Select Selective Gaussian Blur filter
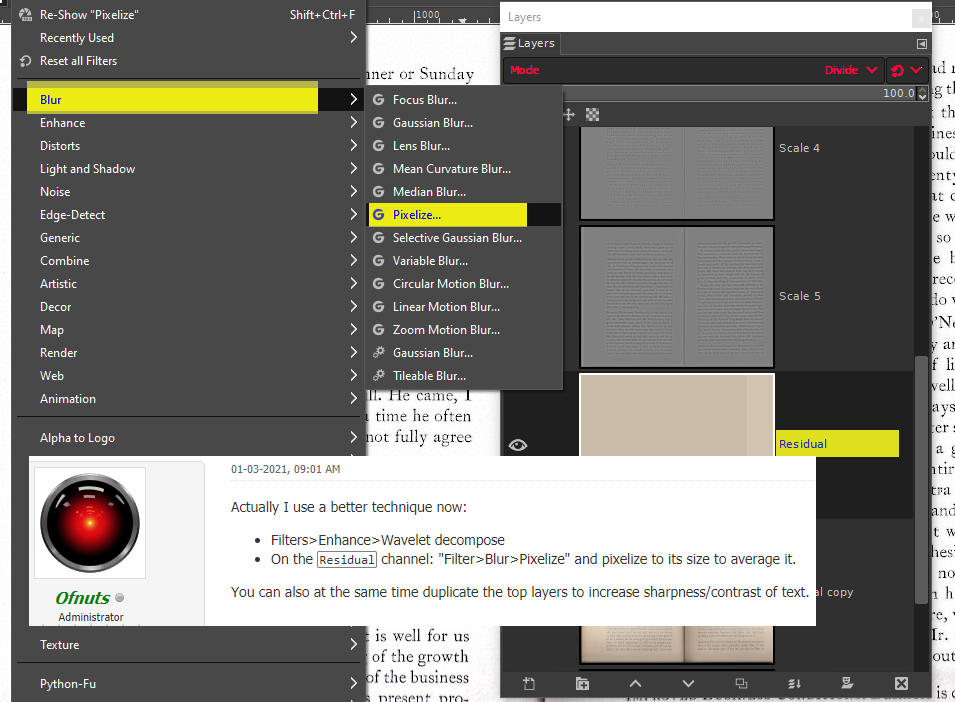Viewport: 955px width, 702px height. pyautogui.click(x=463, y=237)
